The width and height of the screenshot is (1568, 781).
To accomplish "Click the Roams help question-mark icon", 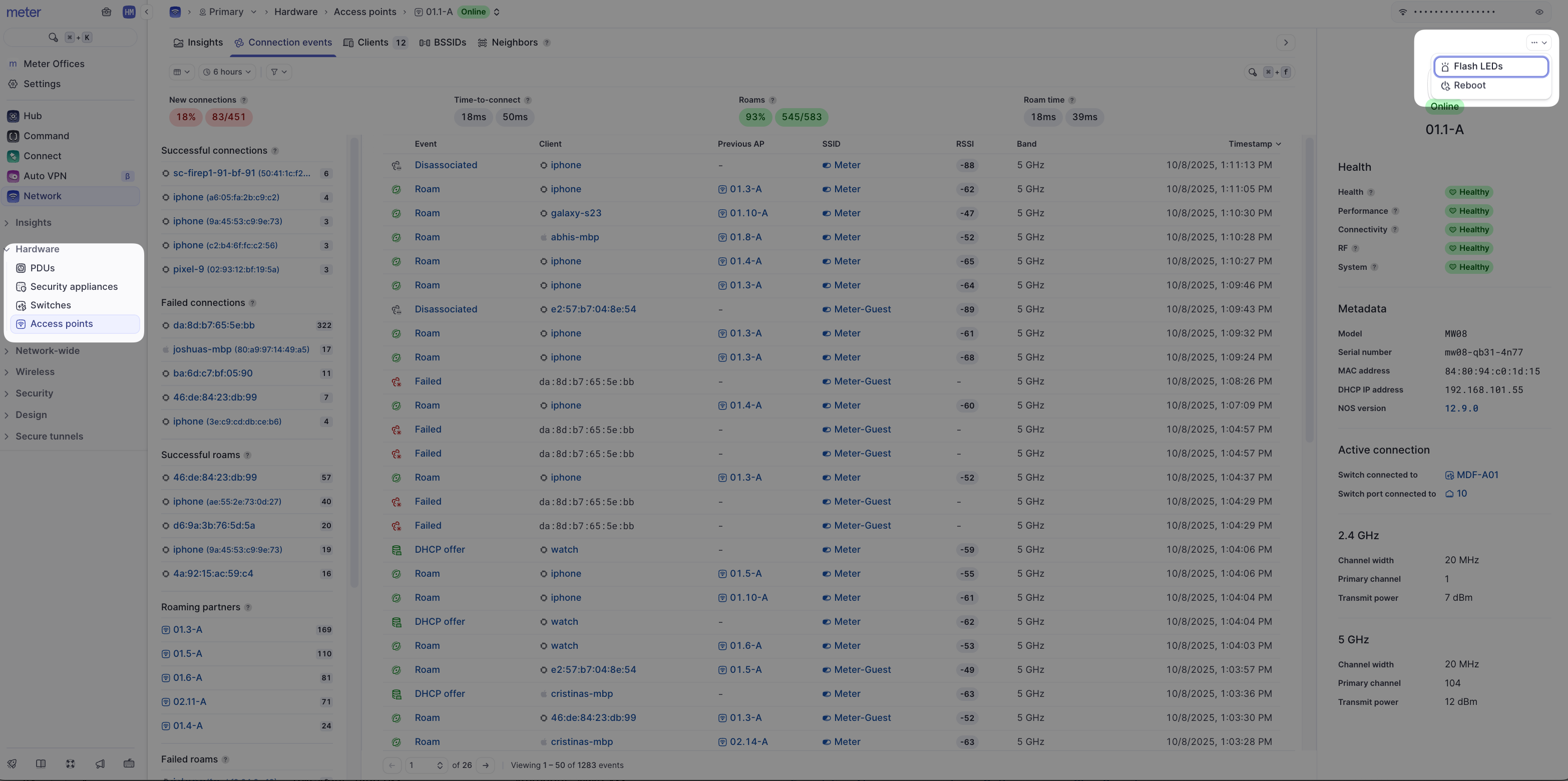I will [x=772, y=100].
